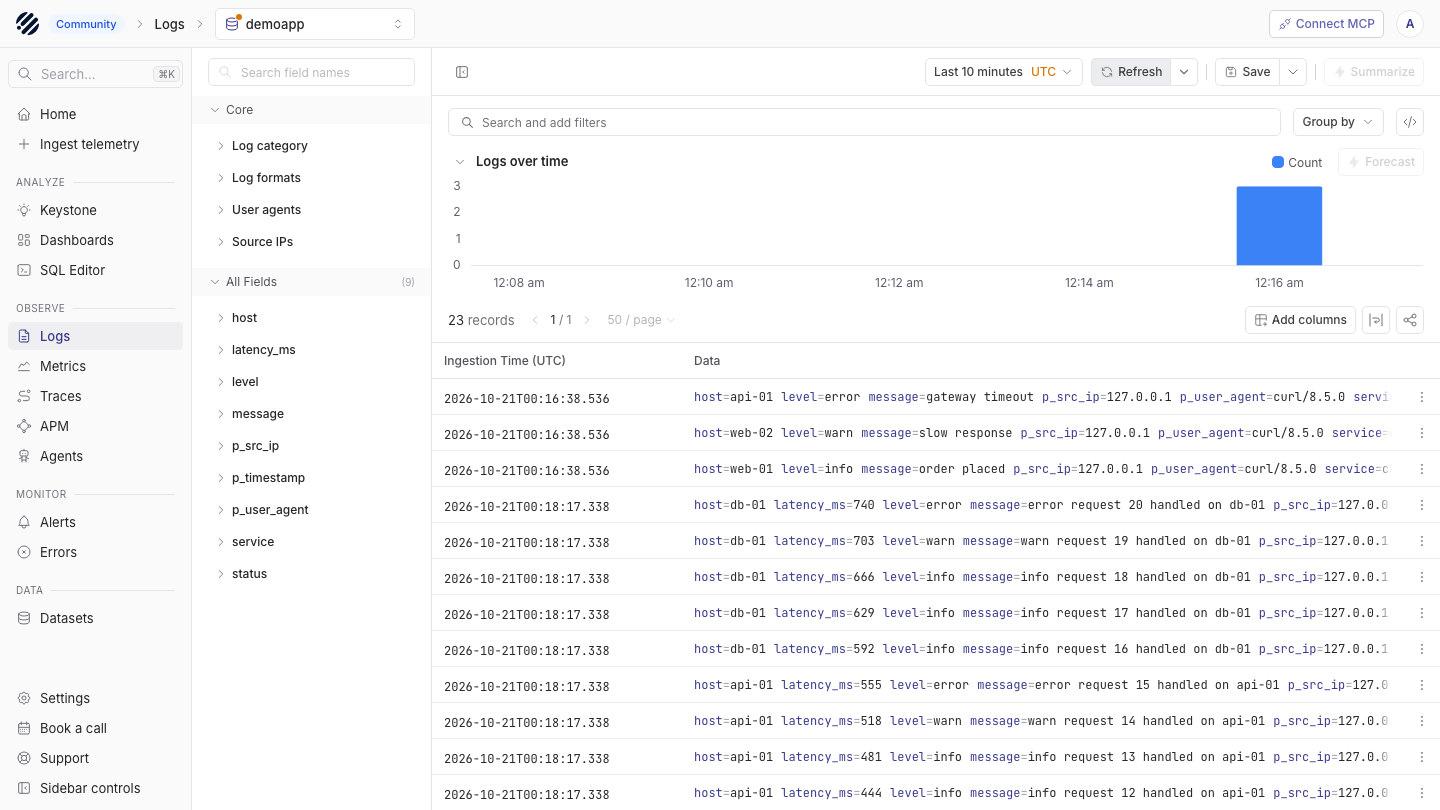
Task: Open Agents section
Action: point(96,456)
